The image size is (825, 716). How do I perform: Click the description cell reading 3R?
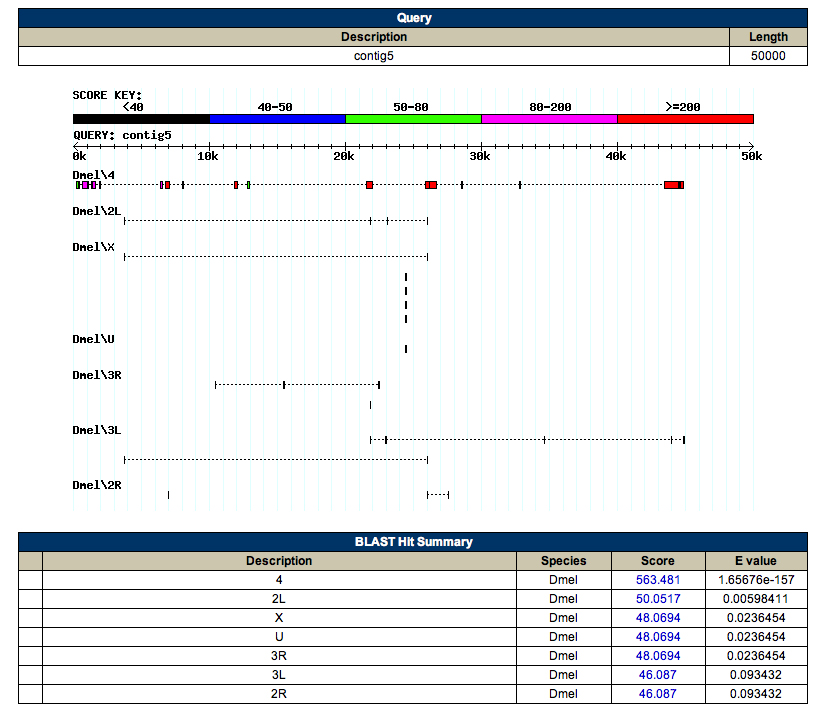pyautogui.click(x=279, y=656)
